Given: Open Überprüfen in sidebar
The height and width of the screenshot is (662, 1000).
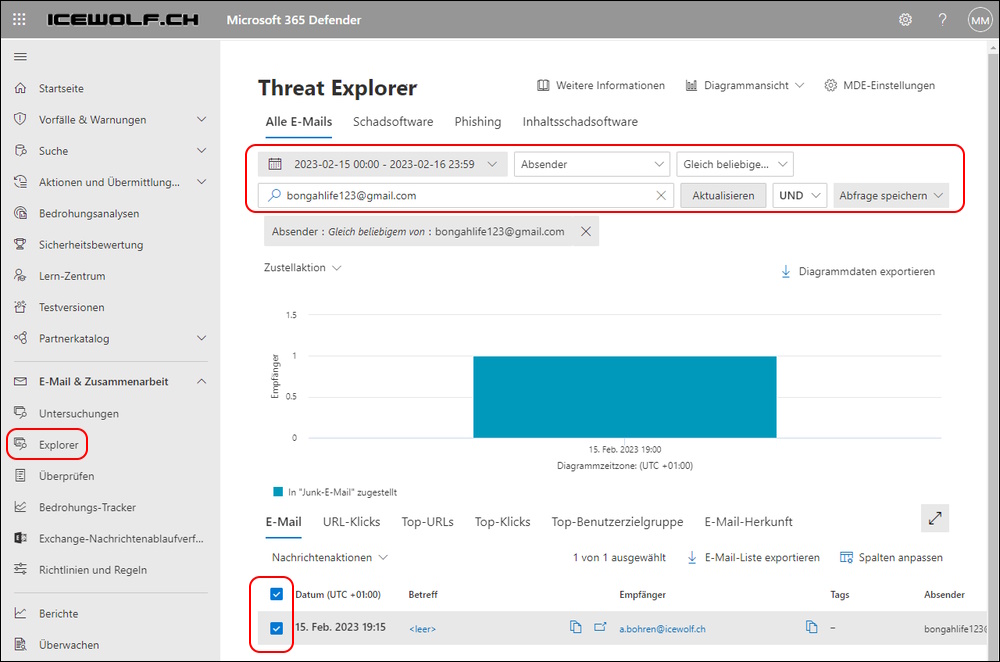Looking at the screenshot, I should [66, 476].
